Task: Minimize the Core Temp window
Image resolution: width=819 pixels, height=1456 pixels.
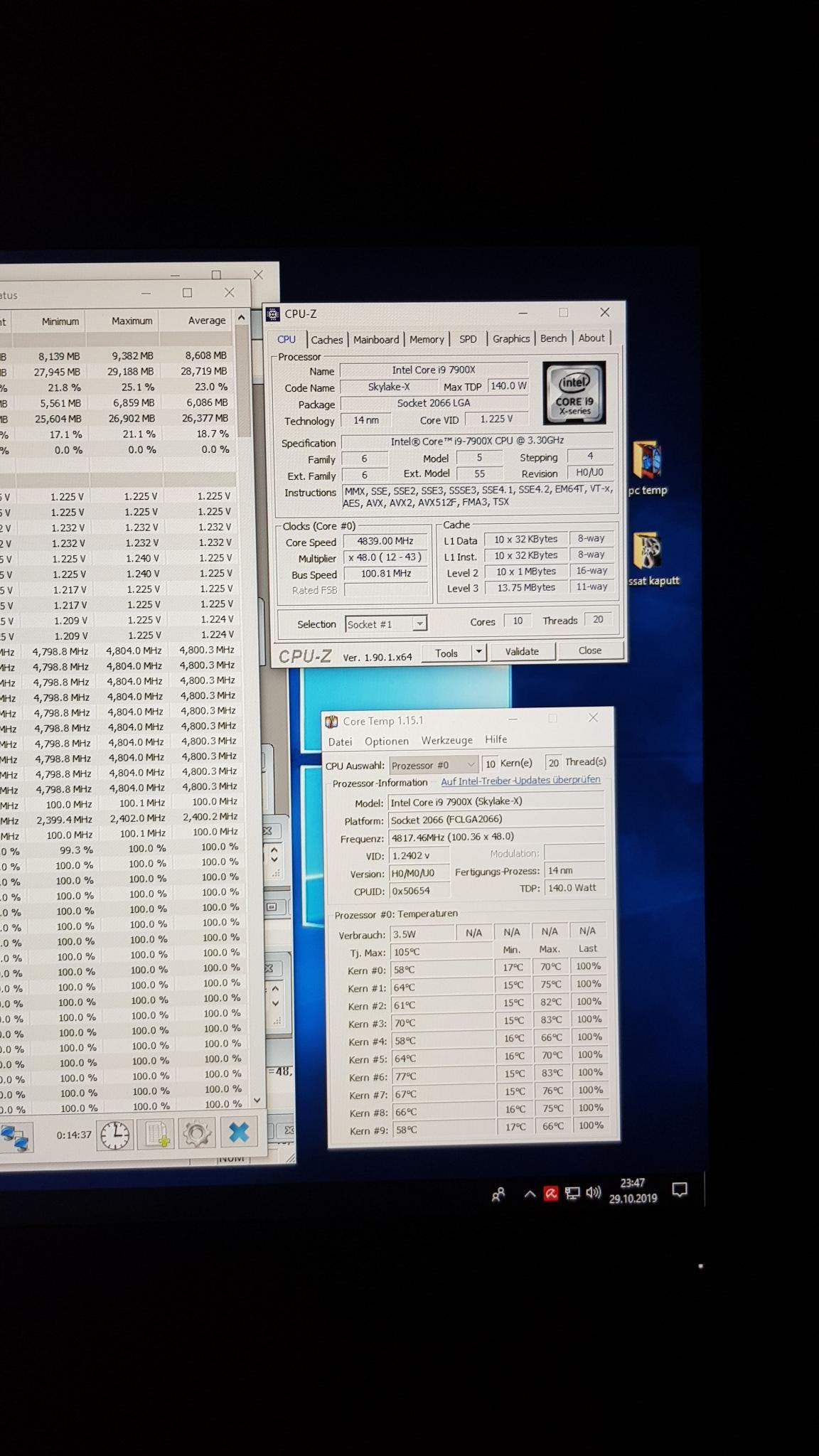Action: [x=513, y=719]
